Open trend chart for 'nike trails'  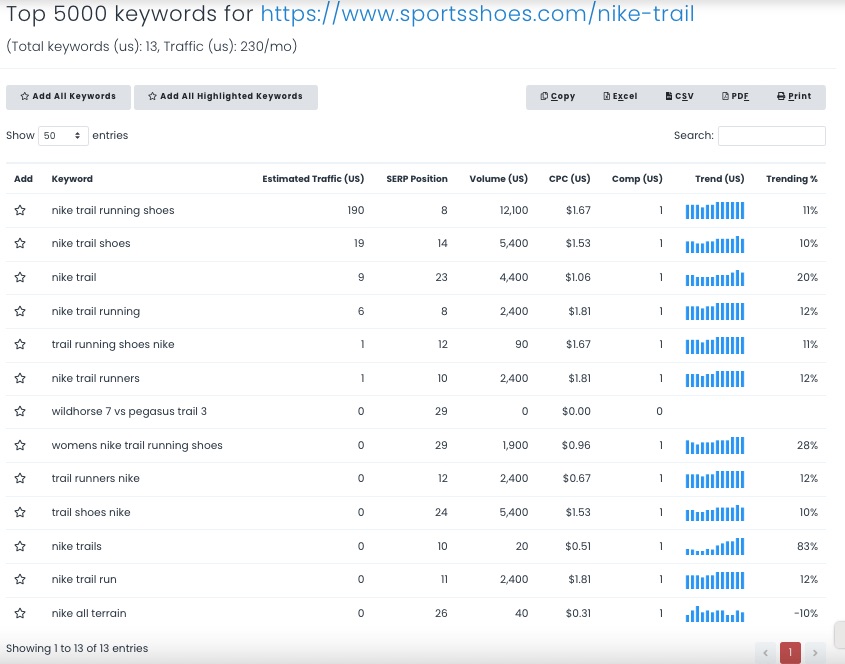pyautogui.click(x=715, y=547)
